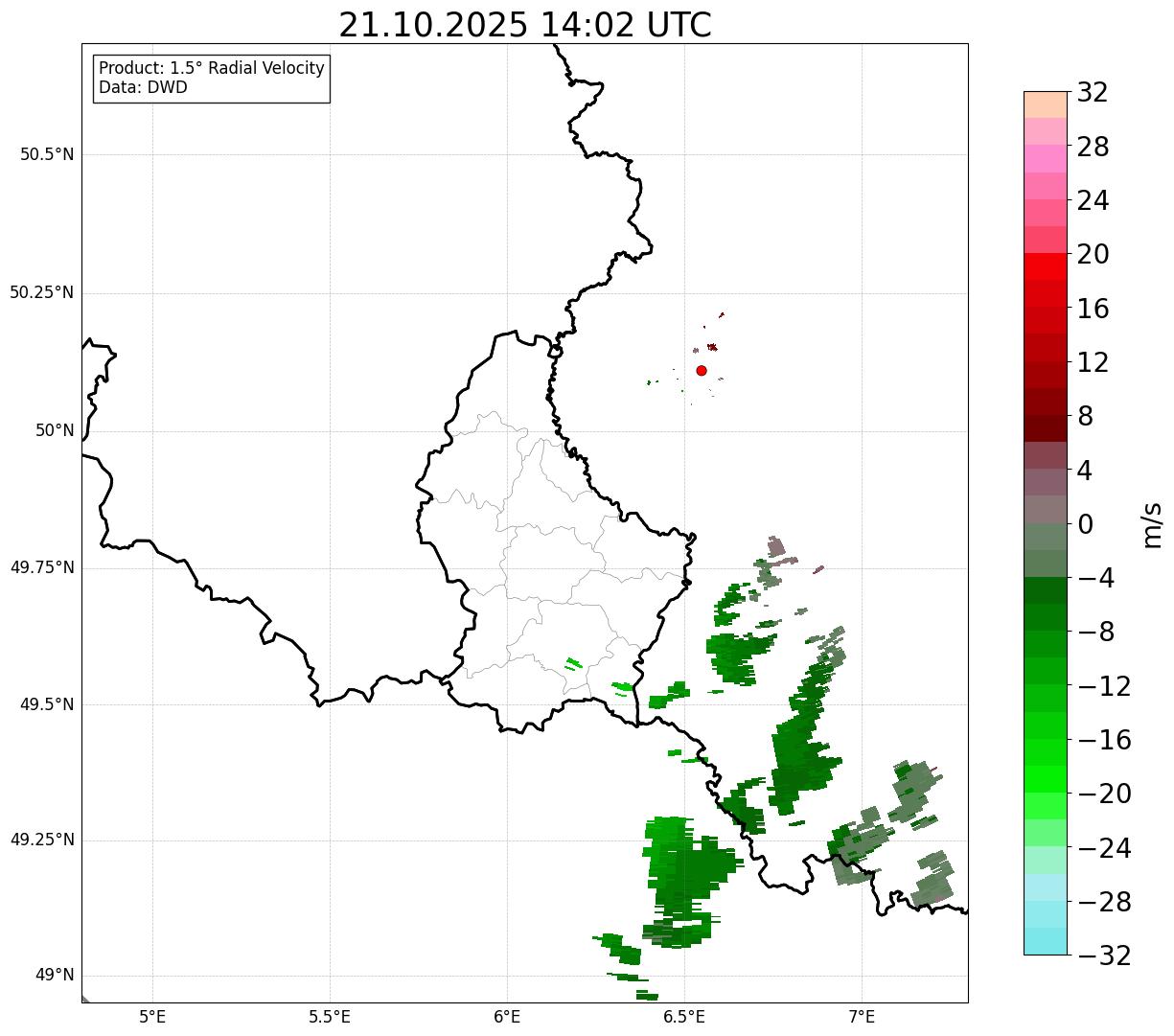Click the colorbar value −28
Image resolution: width=1174 pixels, height=1036 pixels.
point(1104,902)
